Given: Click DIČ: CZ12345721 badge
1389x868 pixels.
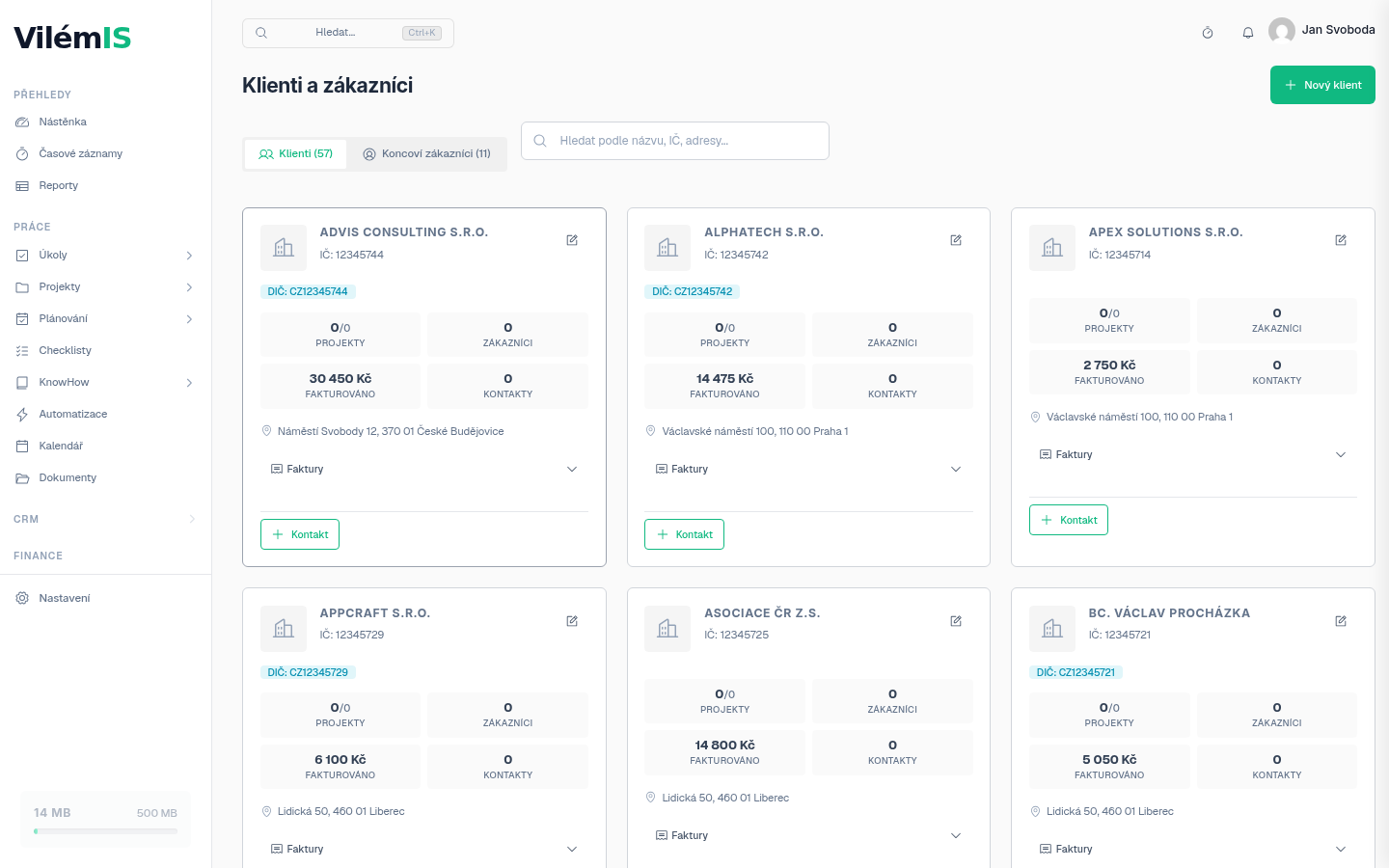Looking at the screenshot, I should (x=1076, y=672).
